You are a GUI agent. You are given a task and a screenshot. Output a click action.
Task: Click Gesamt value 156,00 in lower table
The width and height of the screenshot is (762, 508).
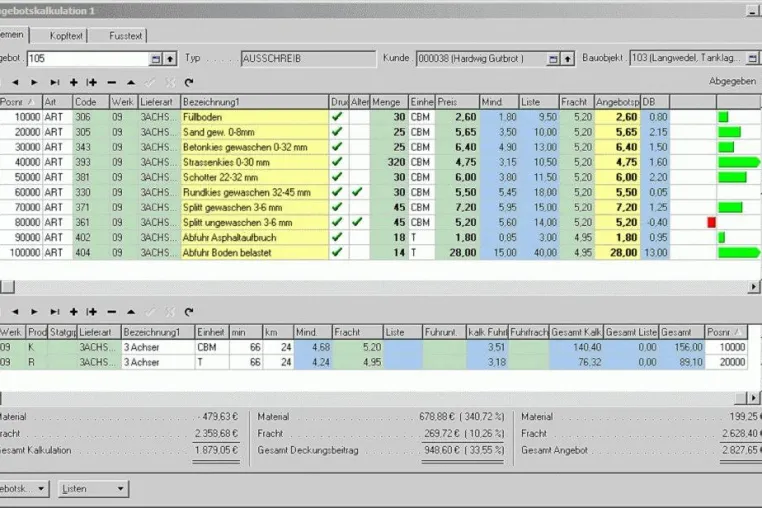pos(681,347)
